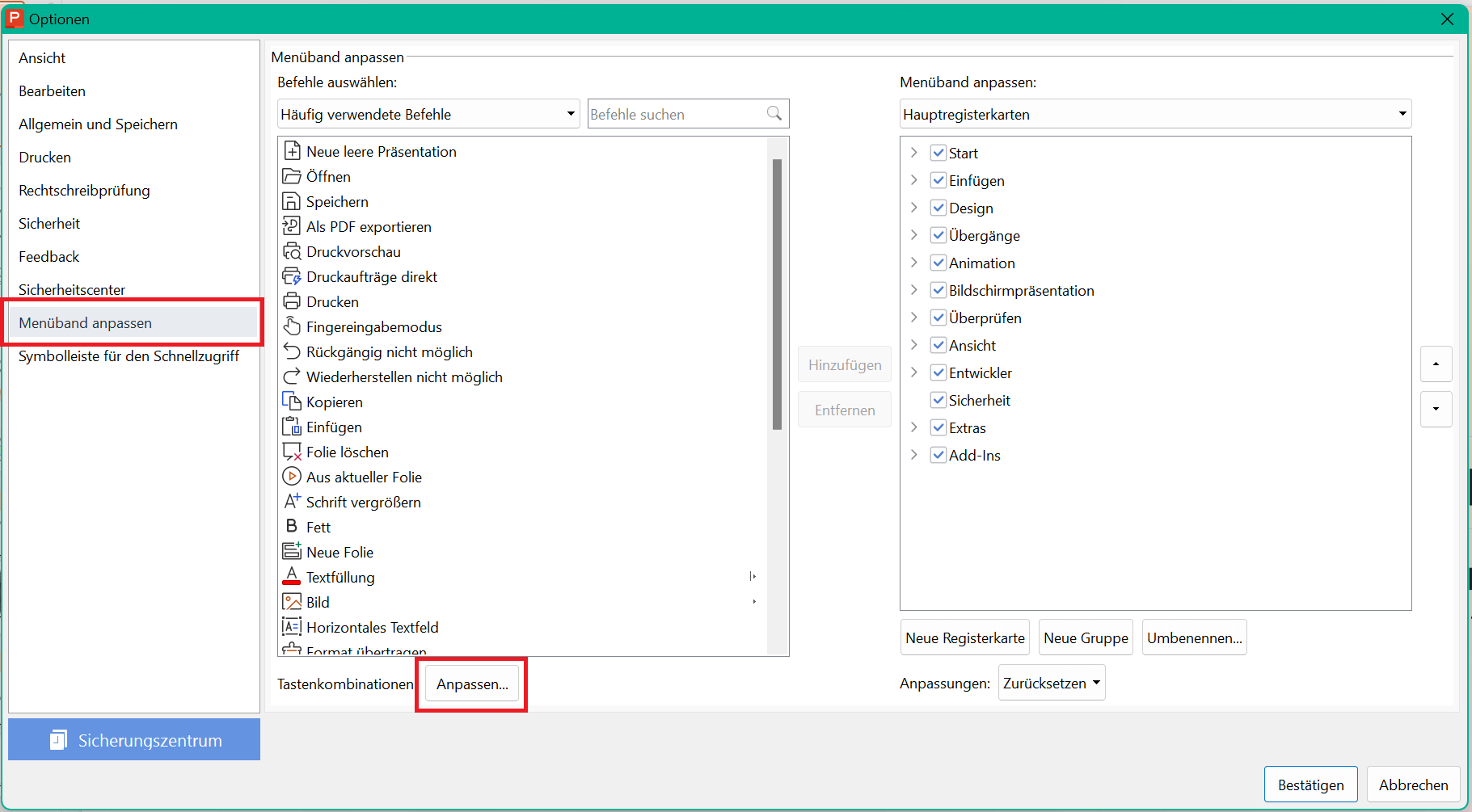Disable the Design tab checkbox
The height and width of the screenshot is (812, 1472).
[938, 208]
